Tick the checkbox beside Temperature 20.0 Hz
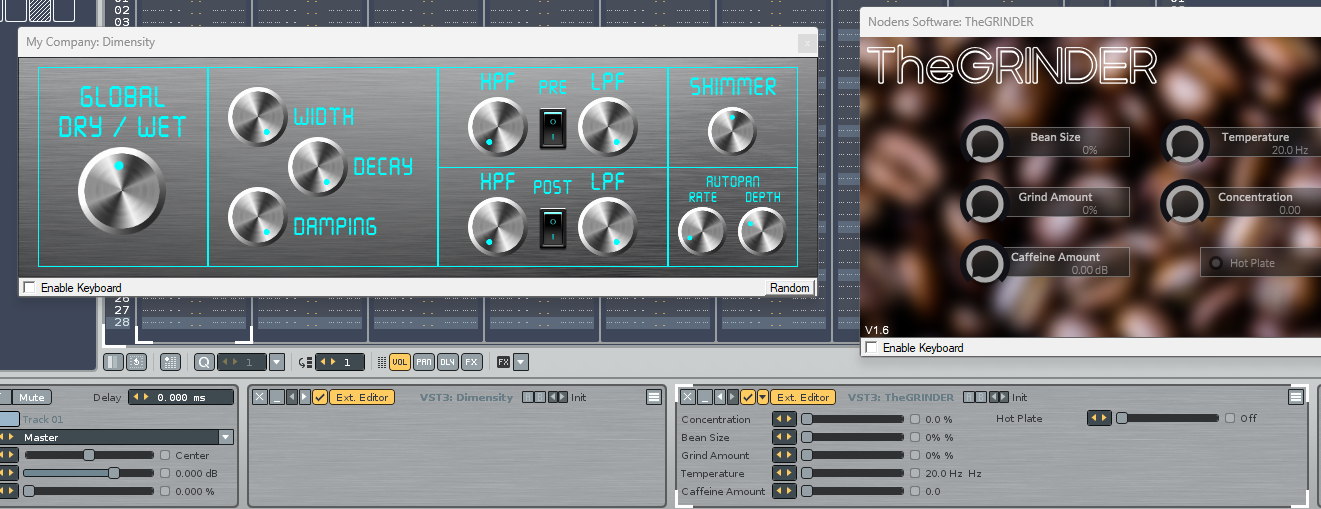The width and height of the screenshot is (1321, 509). point(915,473)
